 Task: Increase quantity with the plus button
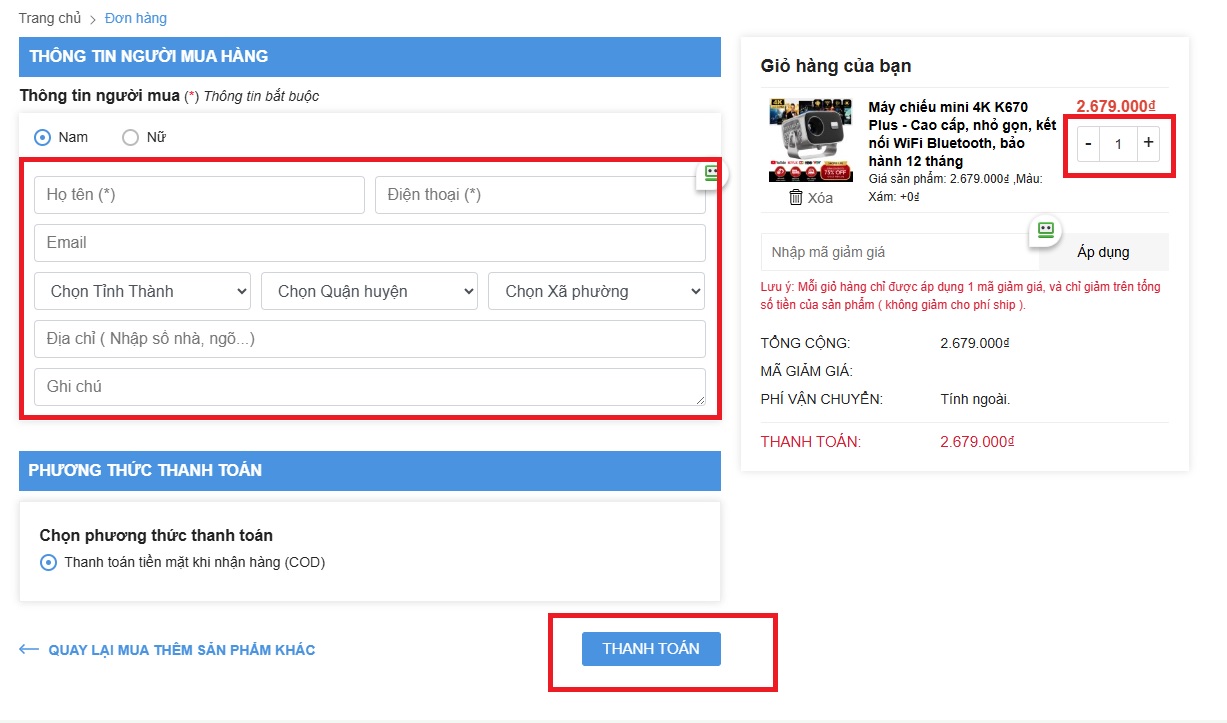pos(1148,143)
